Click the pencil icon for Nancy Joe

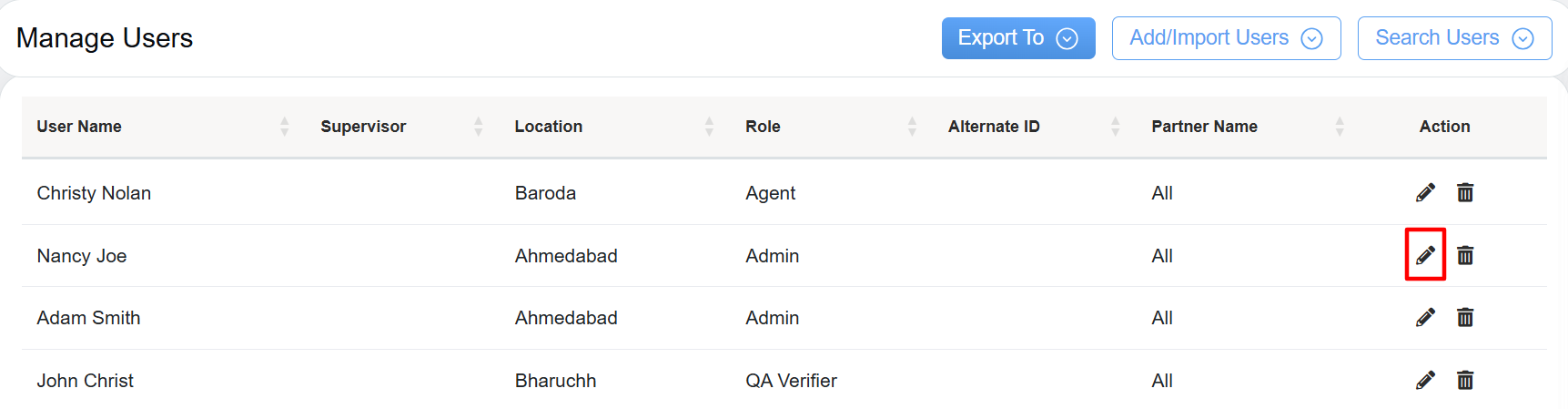(1425, 255)
